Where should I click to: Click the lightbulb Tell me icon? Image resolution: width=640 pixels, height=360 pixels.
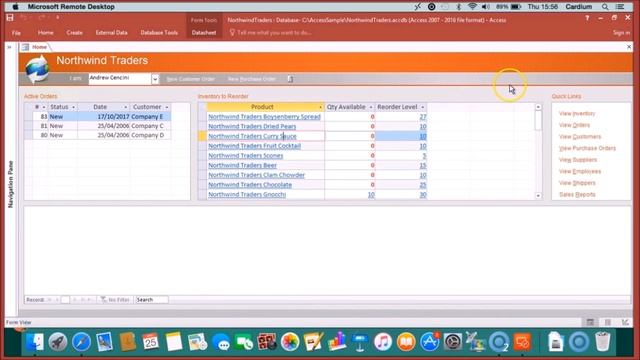click(232, 32)
